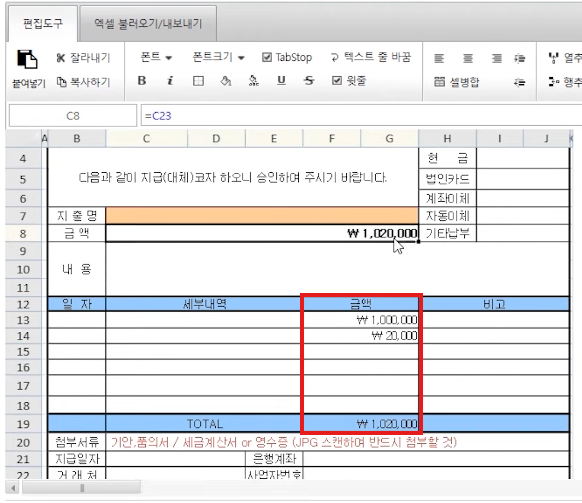
Task: Click the cut (잘라내기) button
Action: [x=84, y=58]
